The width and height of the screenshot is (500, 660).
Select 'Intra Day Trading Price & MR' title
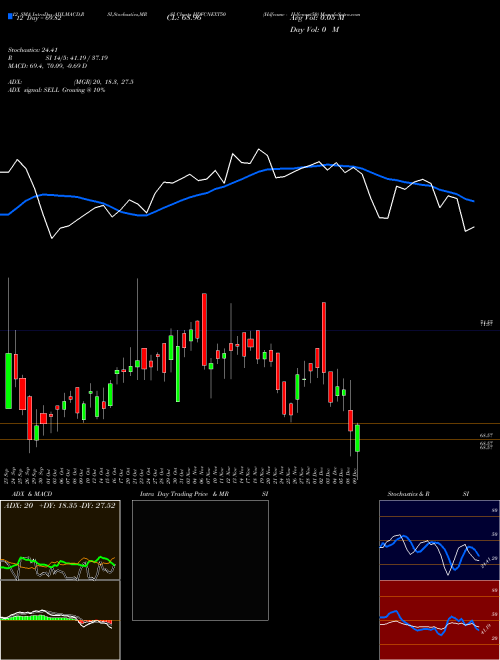185,494
